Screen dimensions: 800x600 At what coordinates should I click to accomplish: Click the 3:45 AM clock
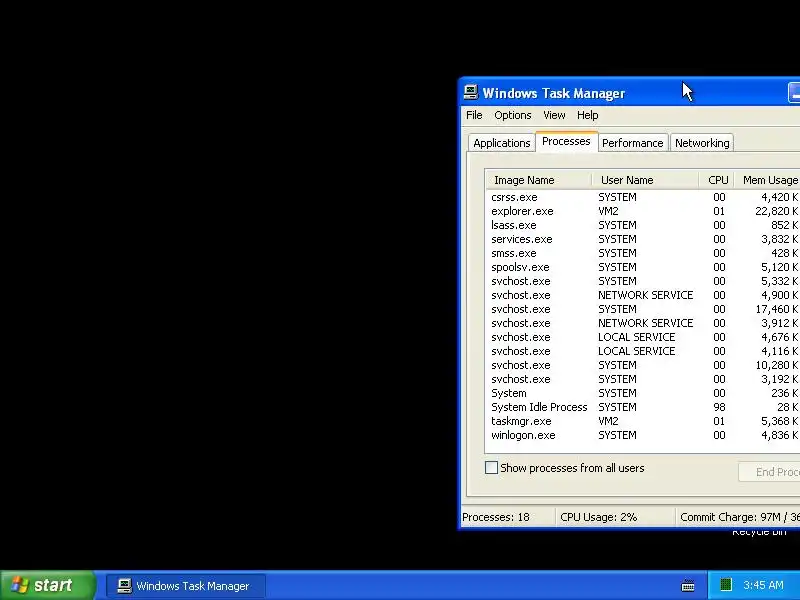coord(763,585)
